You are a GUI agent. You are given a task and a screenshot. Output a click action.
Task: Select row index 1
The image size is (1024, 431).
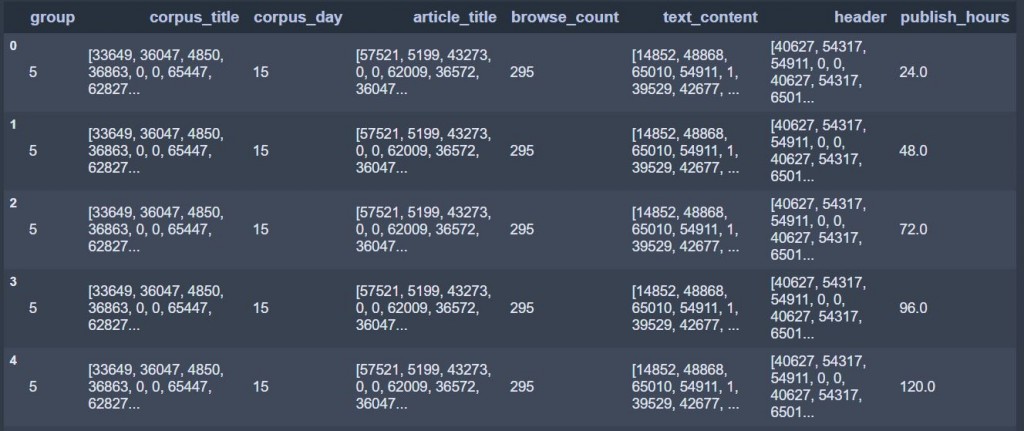[x=13, y=125]
